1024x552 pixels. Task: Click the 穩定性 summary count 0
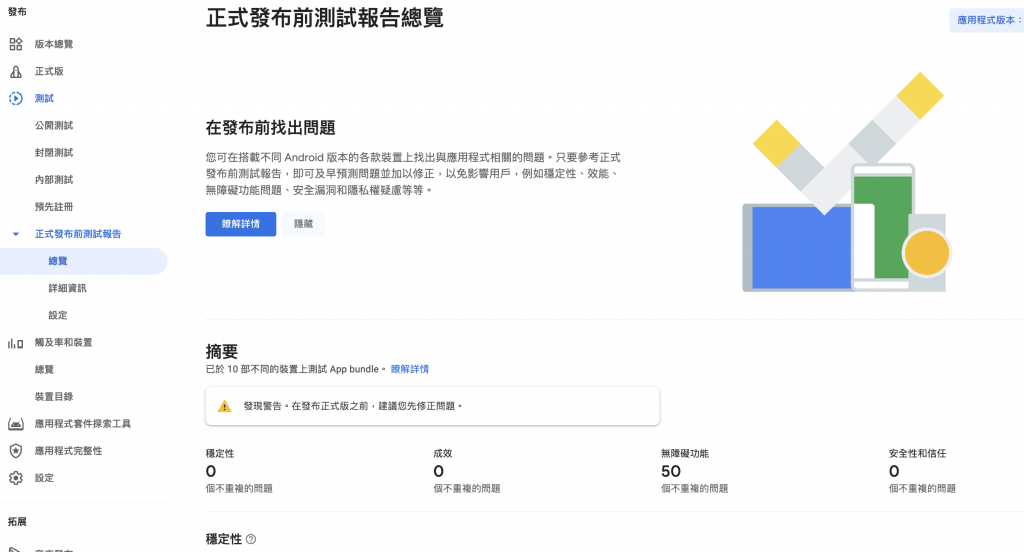tap(211, 472)
